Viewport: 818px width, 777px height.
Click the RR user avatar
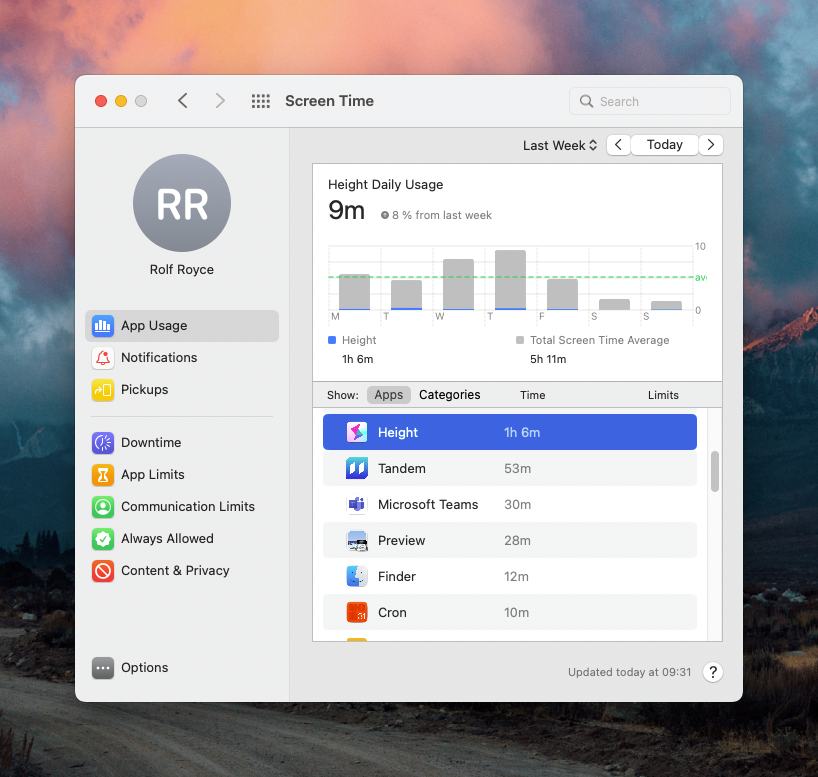[x=182, y=203]
